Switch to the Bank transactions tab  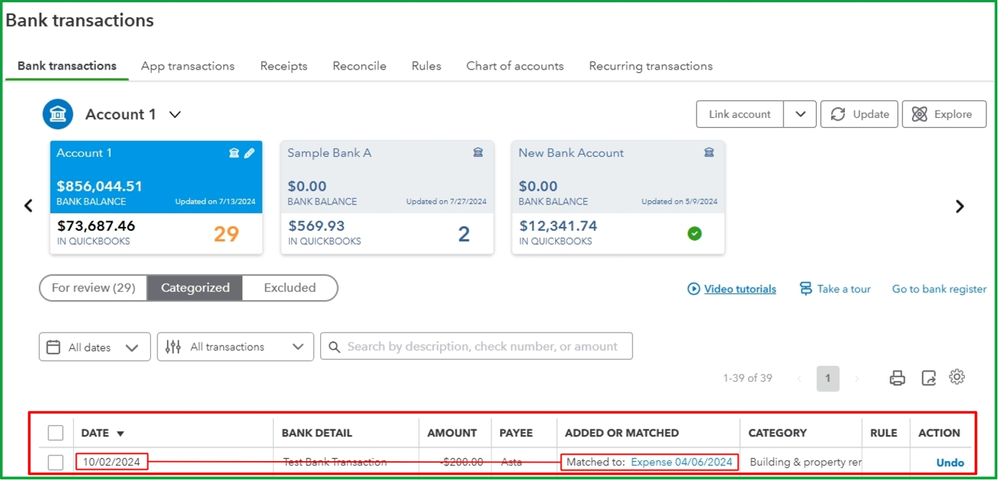click(x=67, y=66)
